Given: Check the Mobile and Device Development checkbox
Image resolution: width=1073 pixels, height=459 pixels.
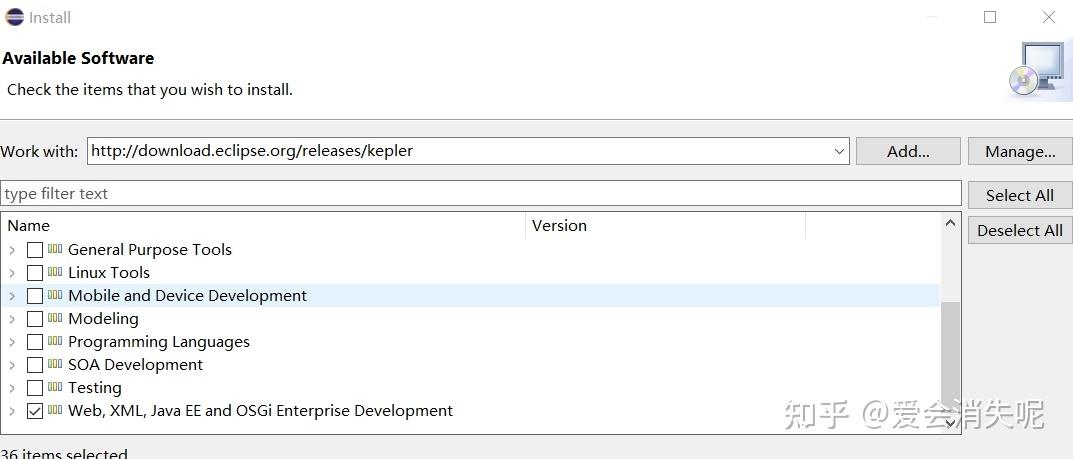Looking at the screenshot, I should 35,296.
